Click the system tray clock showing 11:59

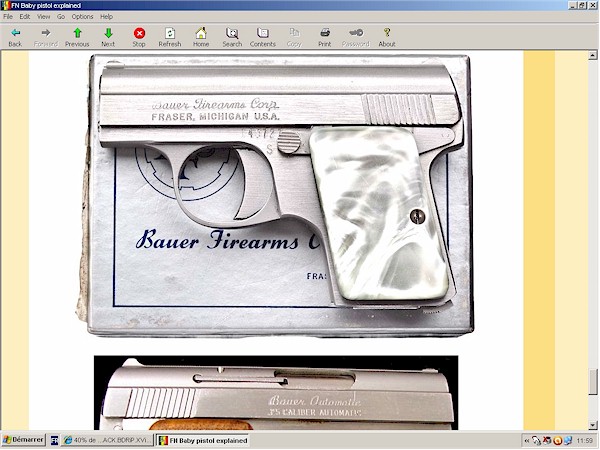pyautogui.click(x=585, y=441)
